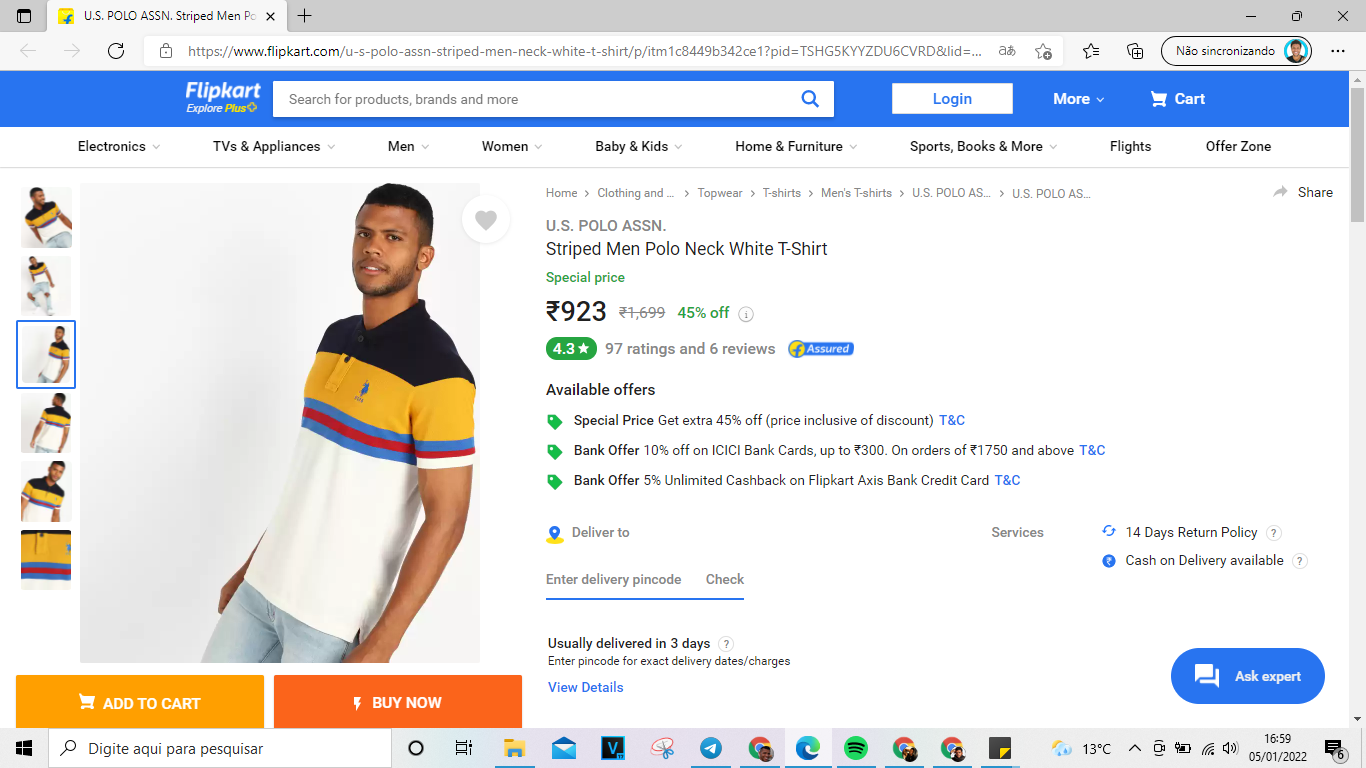Screen dimensions: 1366x768
Task: Expand the More dropdown in header
Action: point(1079,99)
